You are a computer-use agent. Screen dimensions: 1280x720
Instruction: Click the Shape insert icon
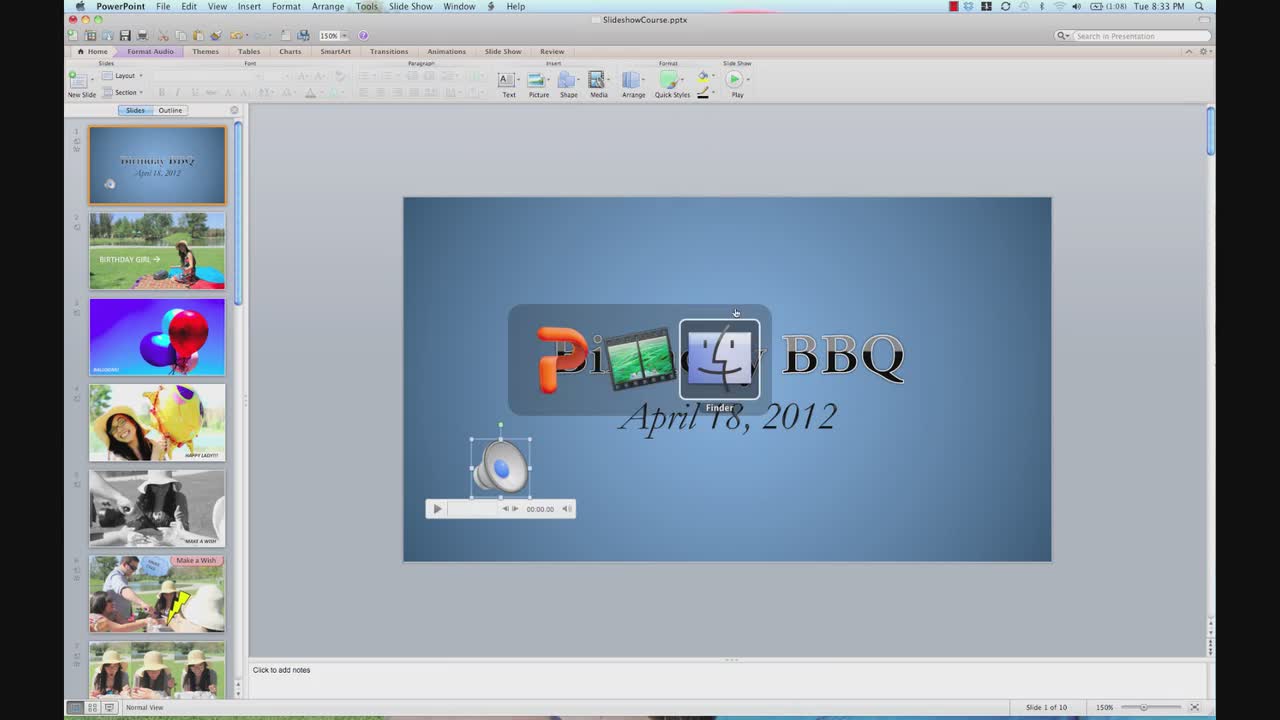pyautogui.click(x=567, y=80)
